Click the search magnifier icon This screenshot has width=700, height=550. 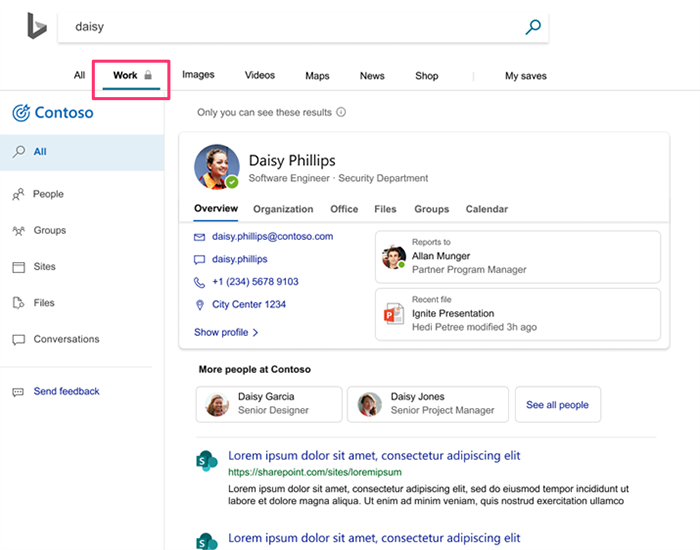[533, 27]
